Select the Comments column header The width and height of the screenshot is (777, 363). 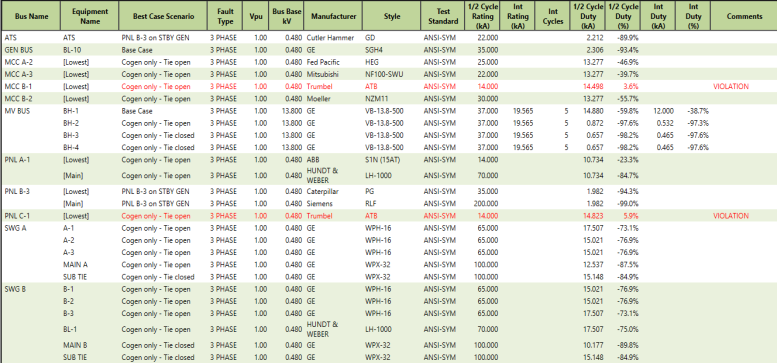744,16
